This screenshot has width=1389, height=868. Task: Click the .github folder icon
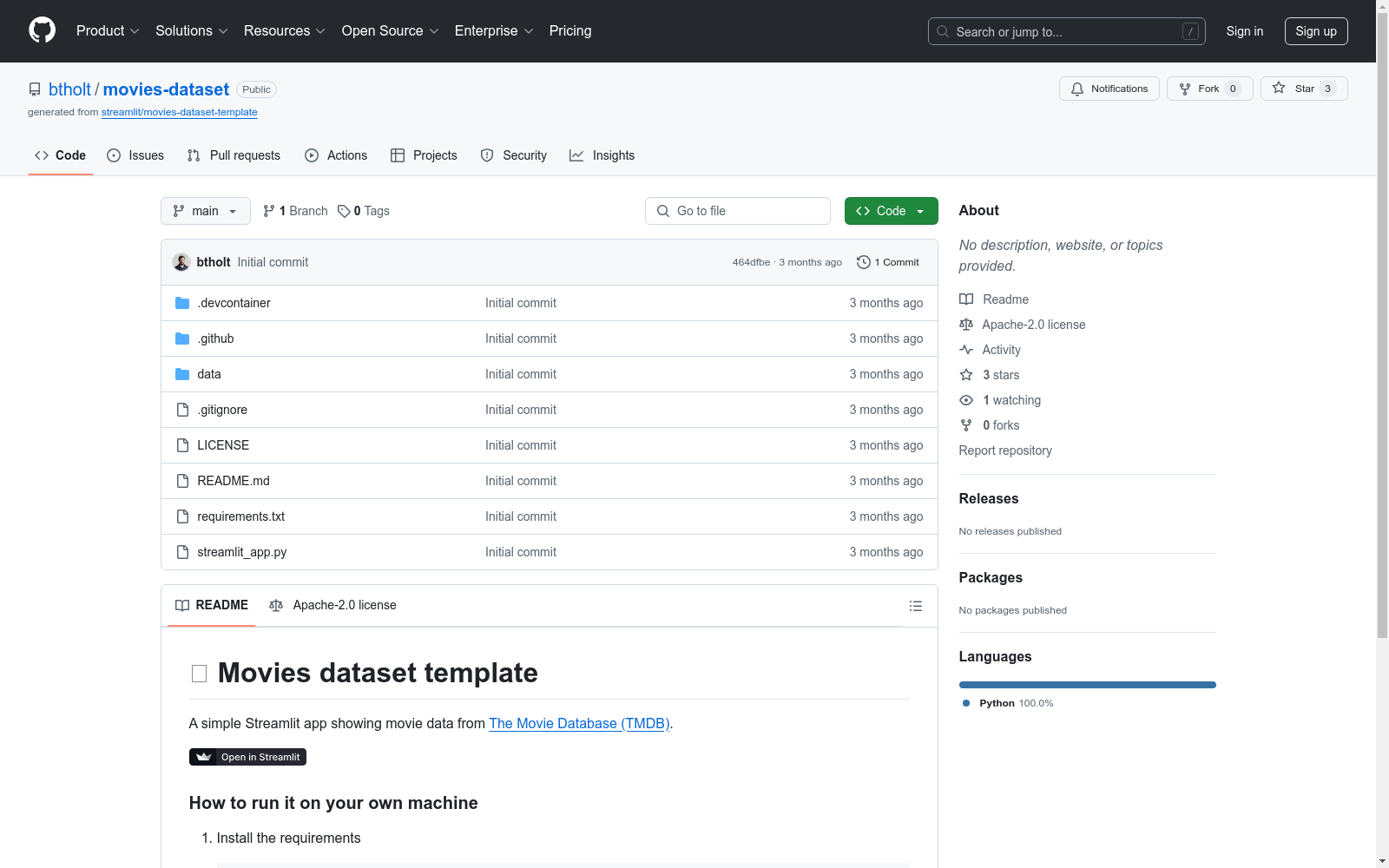182,339
